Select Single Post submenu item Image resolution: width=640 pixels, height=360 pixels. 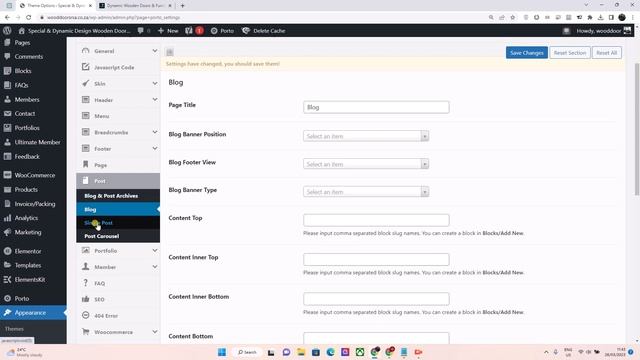click(x=118, y=223)
